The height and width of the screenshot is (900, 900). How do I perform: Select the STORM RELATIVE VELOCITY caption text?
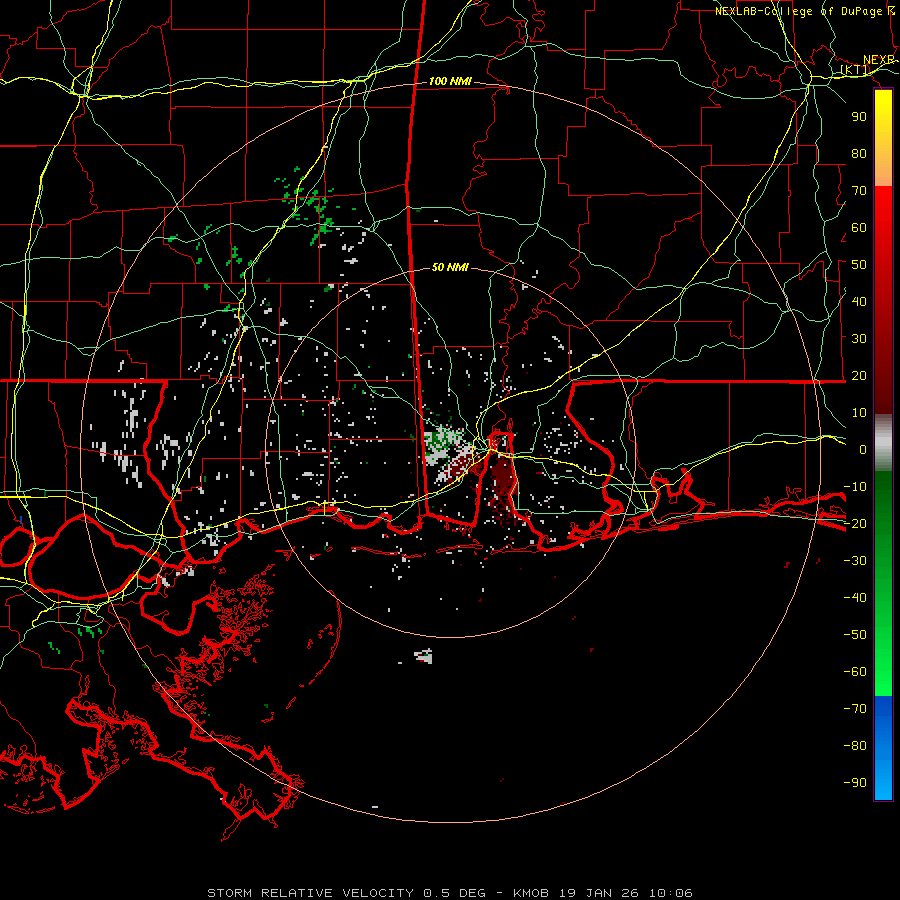[x=310, y=893]
